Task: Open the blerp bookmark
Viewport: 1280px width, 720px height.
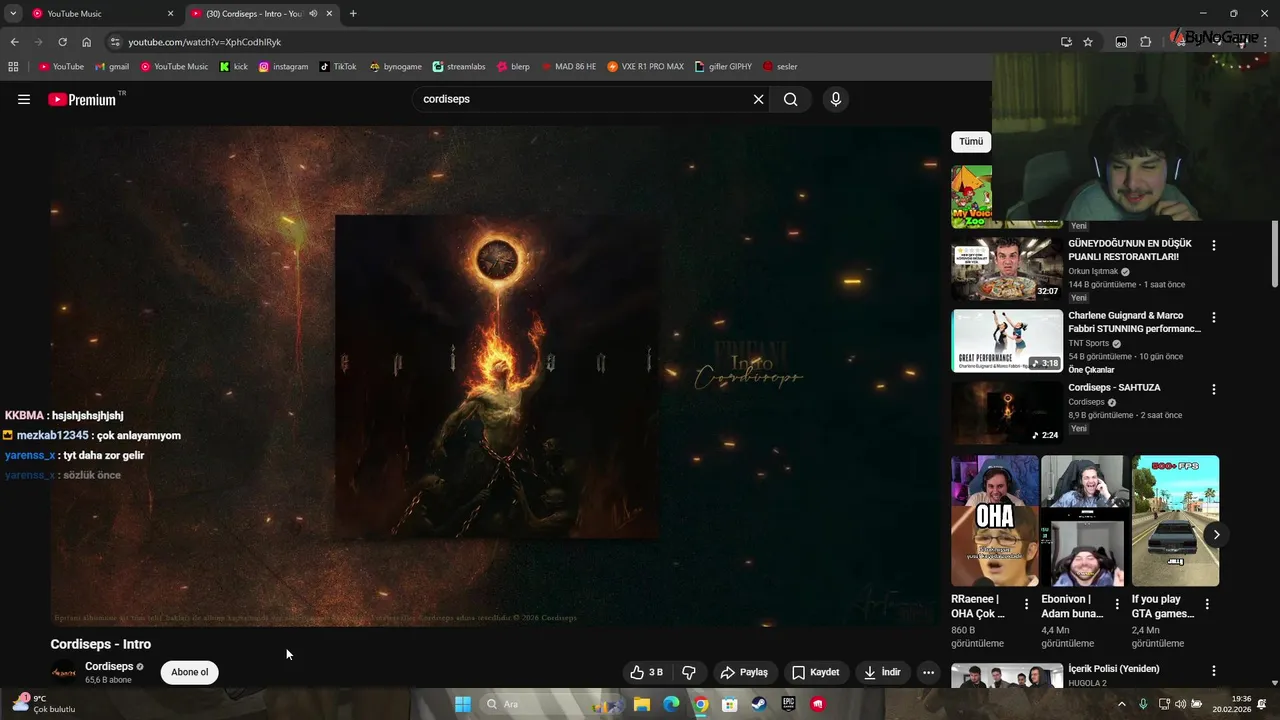Action: click(x=513, y=67)
